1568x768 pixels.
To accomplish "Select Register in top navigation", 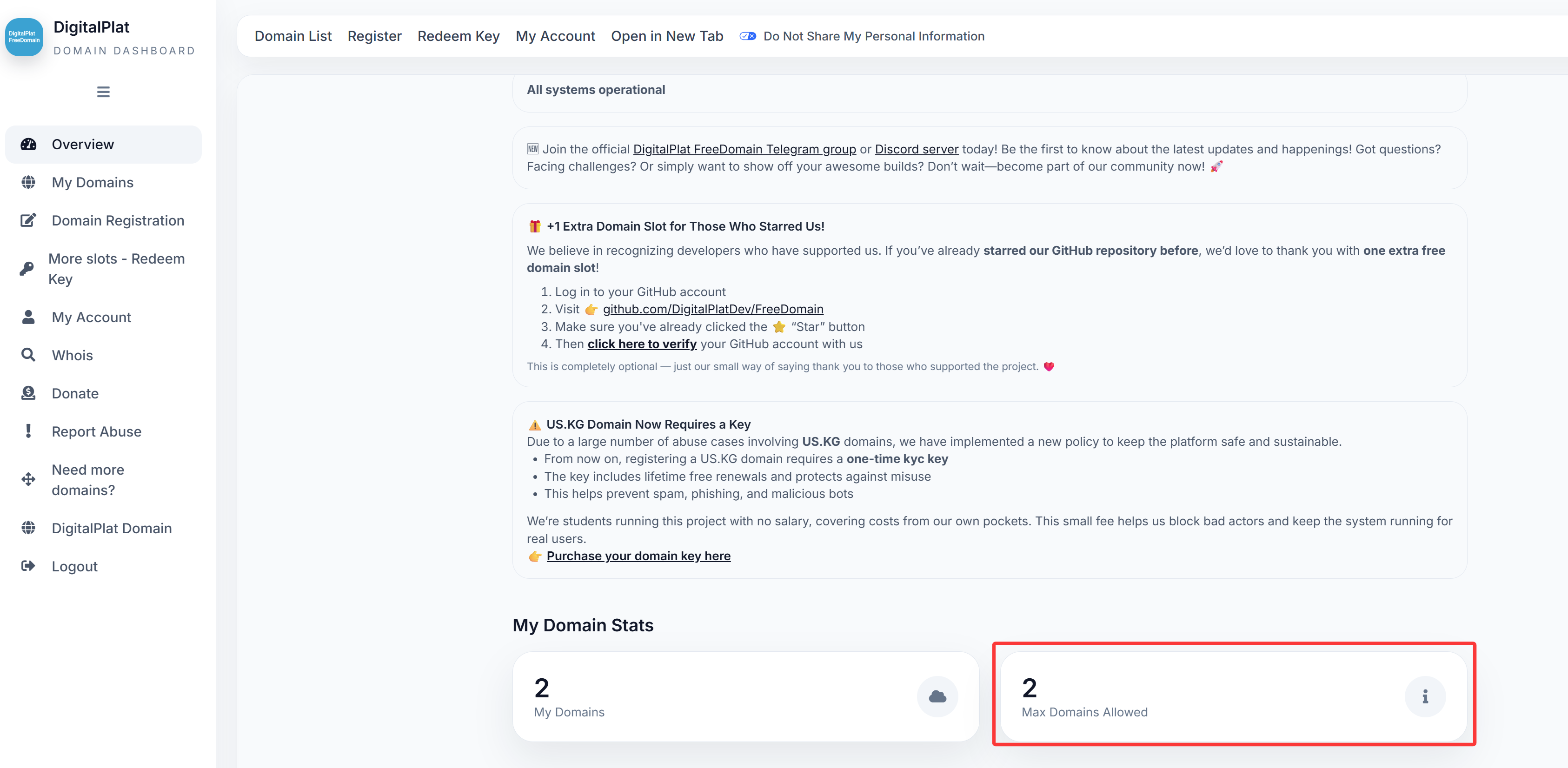I will tap(374, 37).
